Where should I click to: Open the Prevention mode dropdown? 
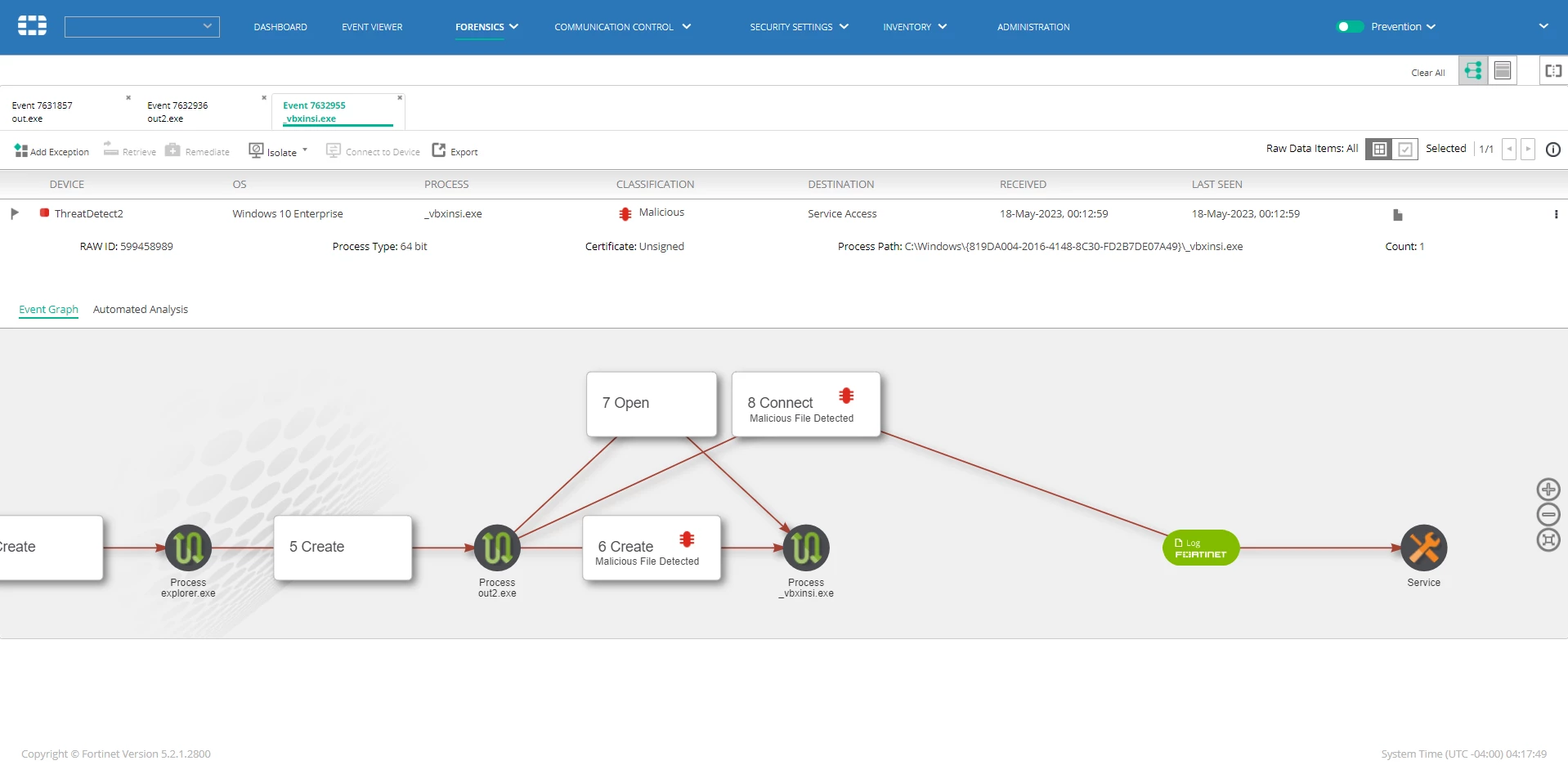(x=1403, y=27)
